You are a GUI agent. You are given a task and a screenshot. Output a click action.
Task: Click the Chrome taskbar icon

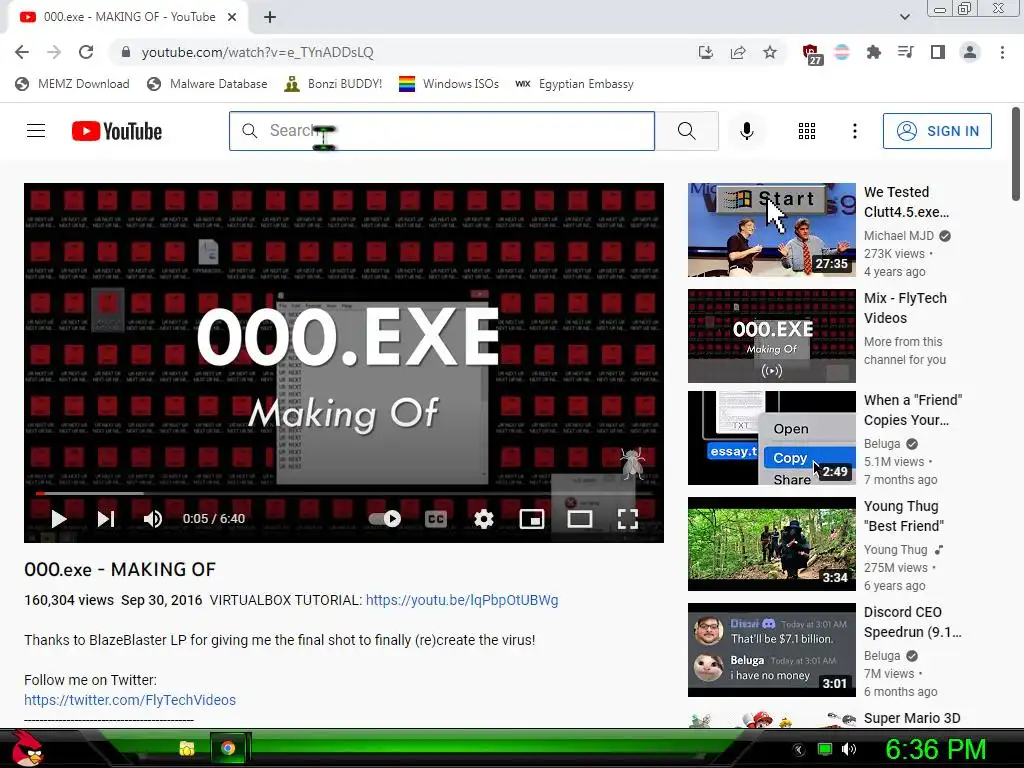tap(228, 748)
